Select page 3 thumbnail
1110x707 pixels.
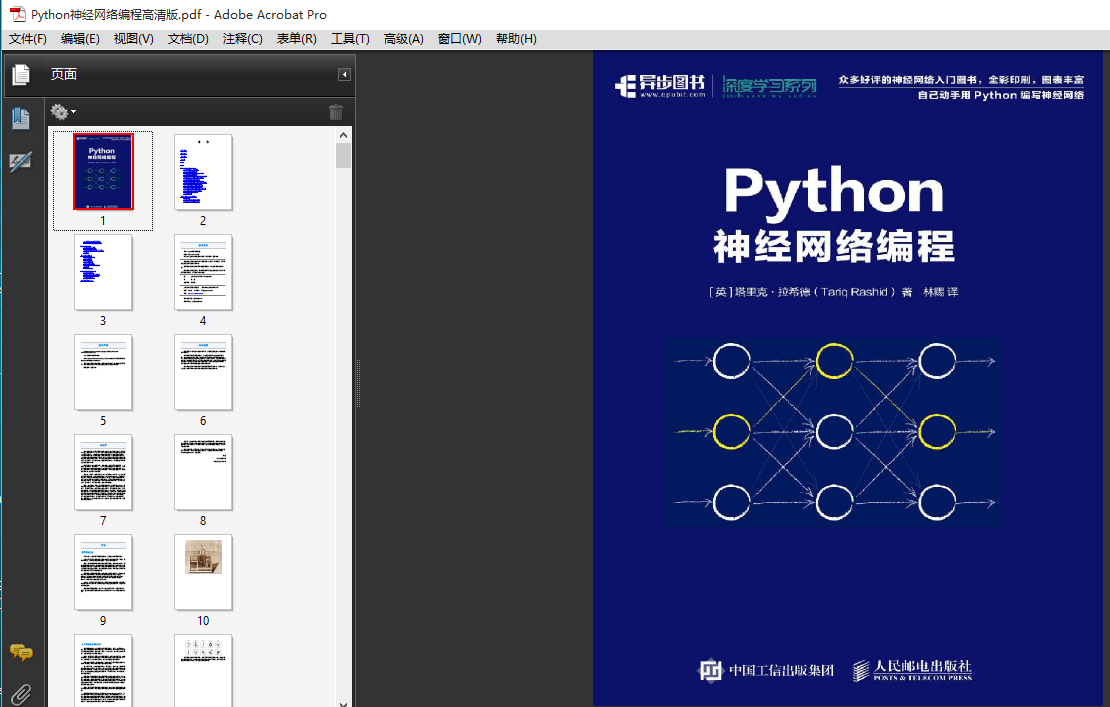click(x=103, y=272)
